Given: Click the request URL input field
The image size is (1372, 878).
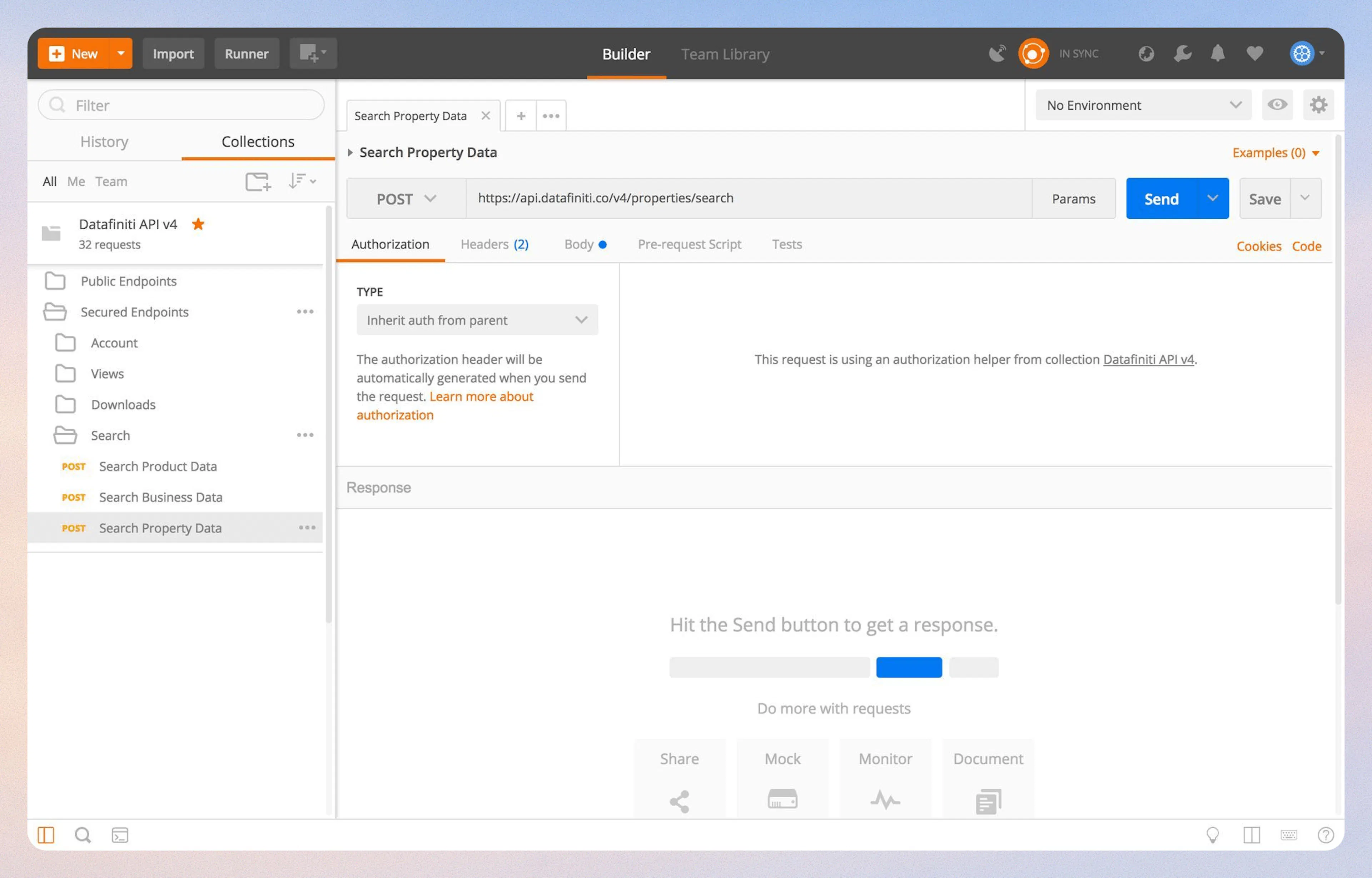Looking at the screenshot, I should click(x=741, y=198).
